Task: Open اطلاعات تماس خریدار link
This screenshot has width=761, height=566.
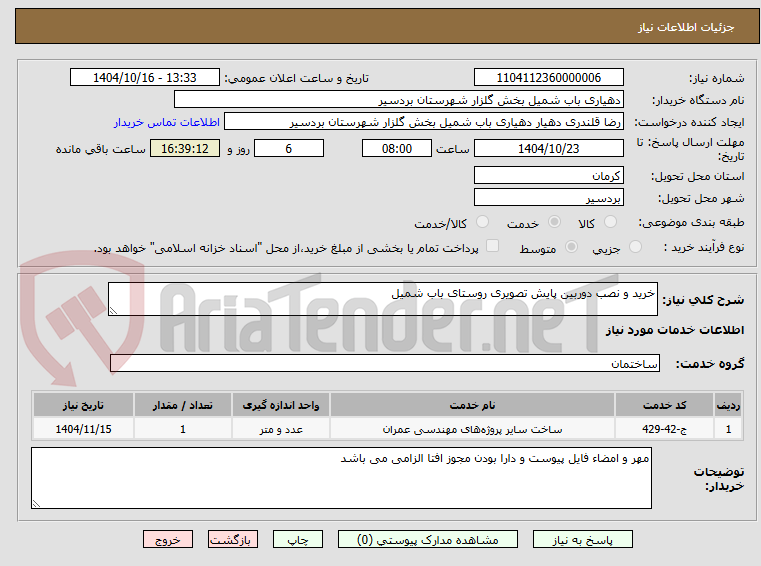Action: coord(167,122)
